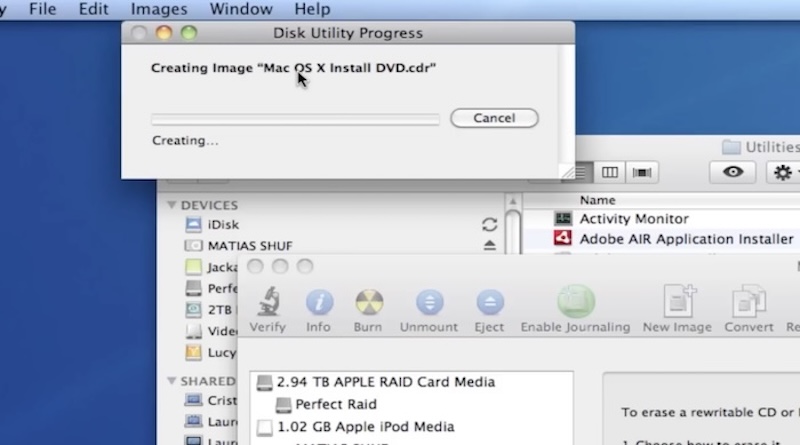The image size is (800, 445).
Task: Collapse the SHARED section in Finder sidebar
Action: coord(171,381)
